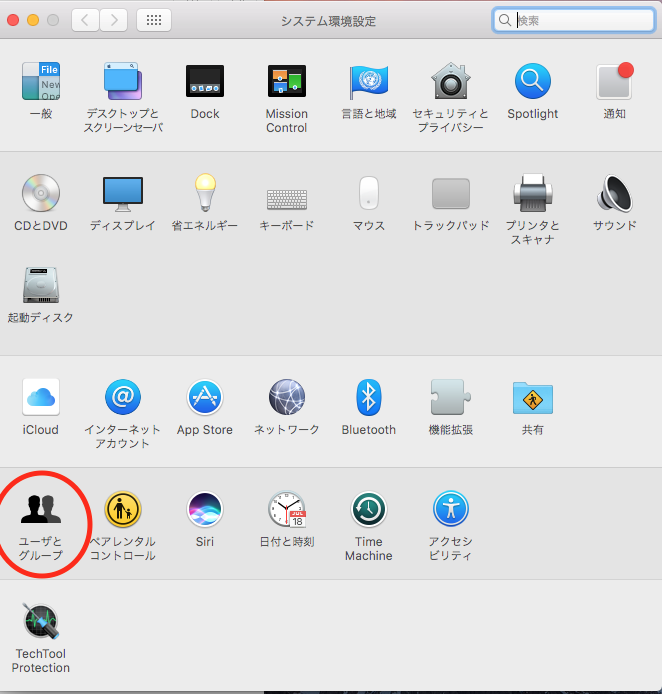The height and width of the screenshot is (694, 662).
Task: Click the show-all grid button
Action: [154, 20]
